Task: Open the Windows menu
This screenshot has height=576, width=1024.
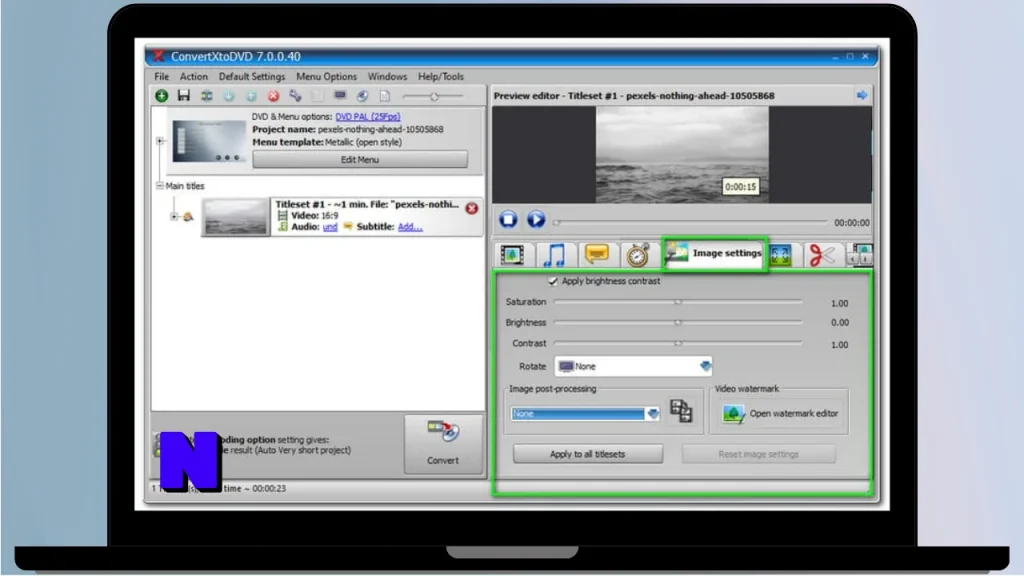Action: coord(387,76)
